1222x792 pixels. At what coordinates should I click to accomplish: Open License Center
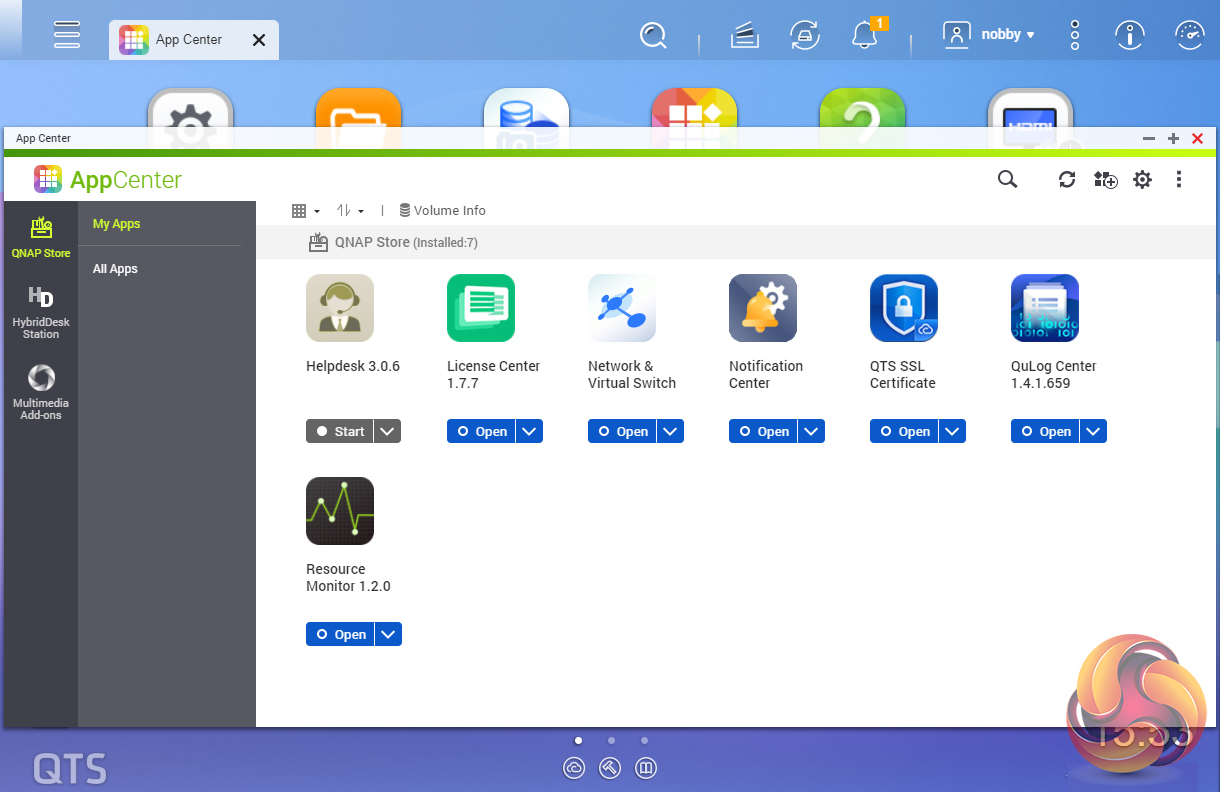tap(481, 431)
